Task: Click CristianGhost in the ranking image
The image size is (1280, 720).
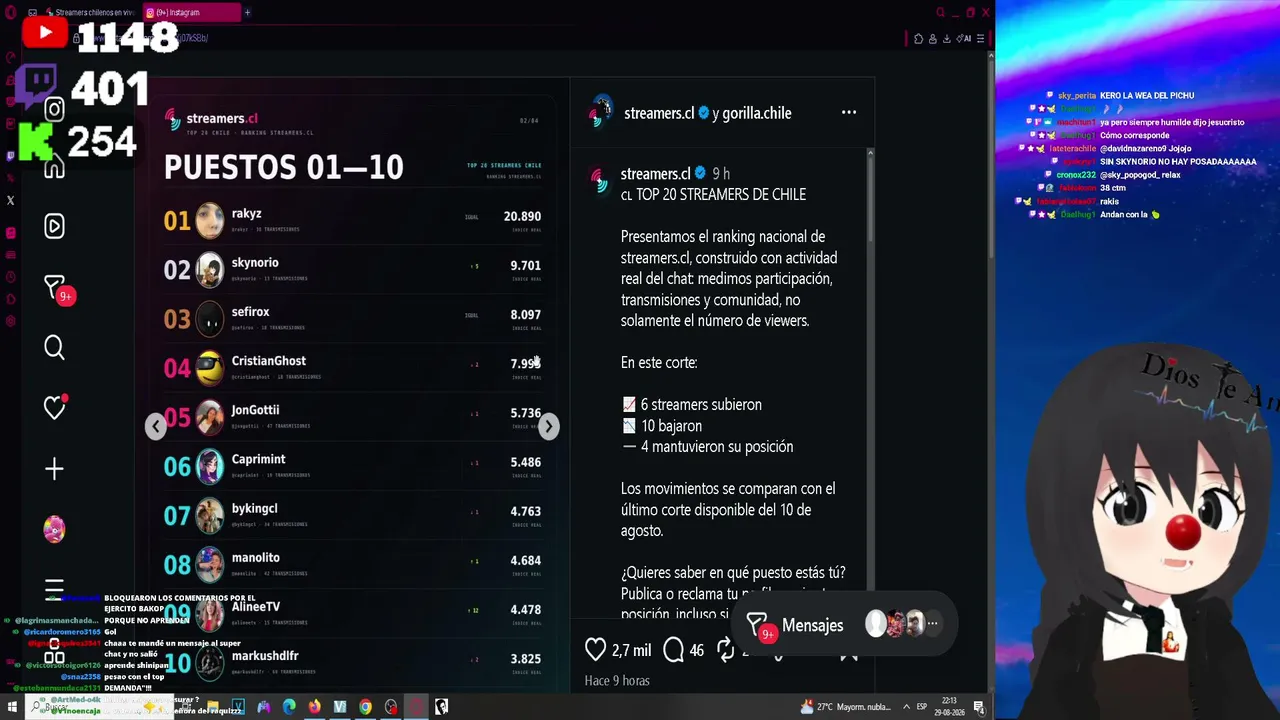Action: point(269,361)
